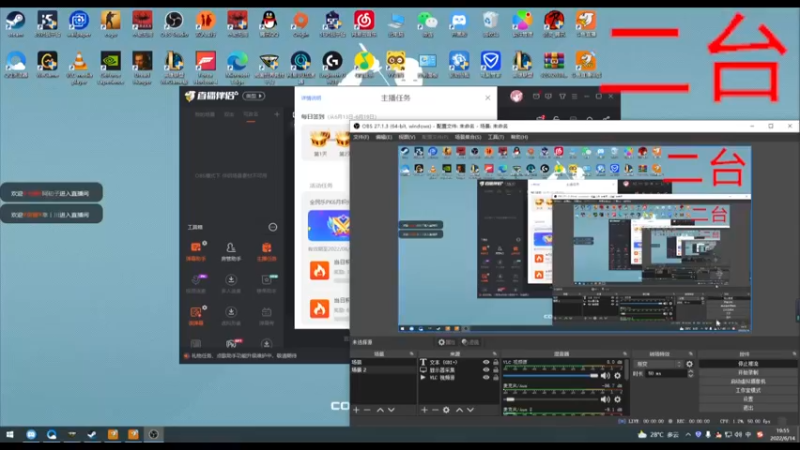Remove the selected scene in OBS
Screen dimensions: 800x450
click(367, 410)
